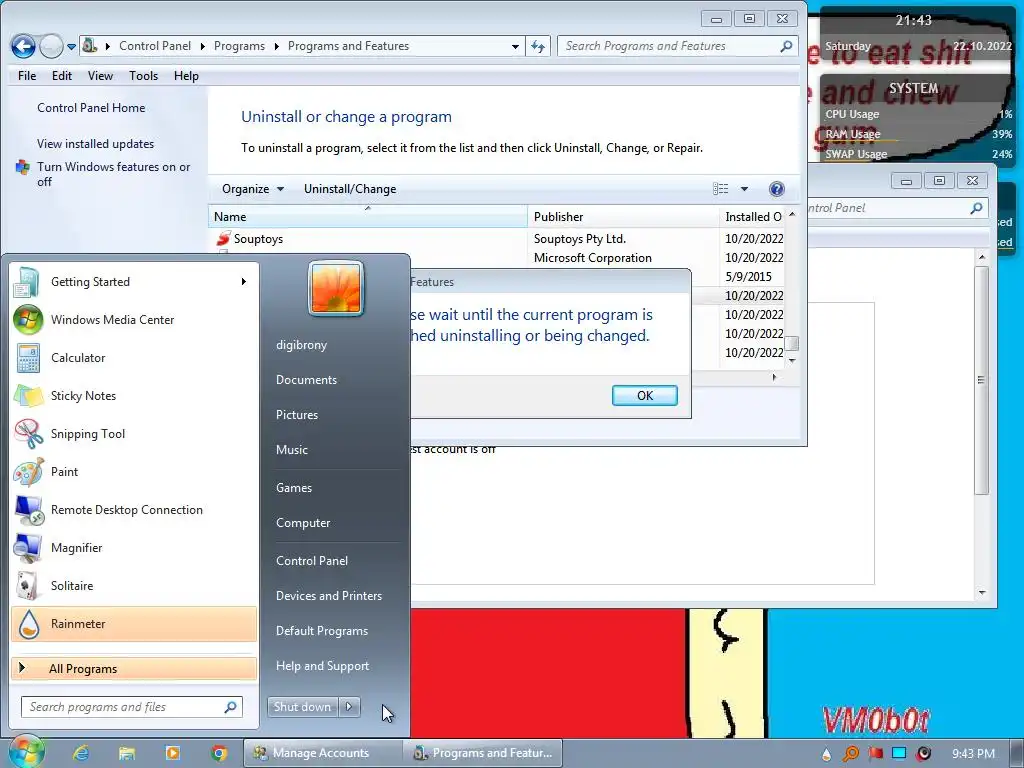
Task: Switch to Programs and Features taskbar button
Action: (x=483, y=753)
